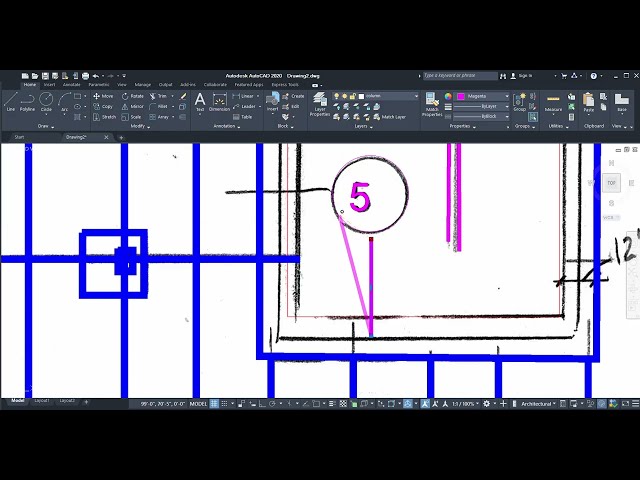The width and height of the screenshot is (640, 480).
Task: Click the Plot printer icon
Action: click(85, 76)
